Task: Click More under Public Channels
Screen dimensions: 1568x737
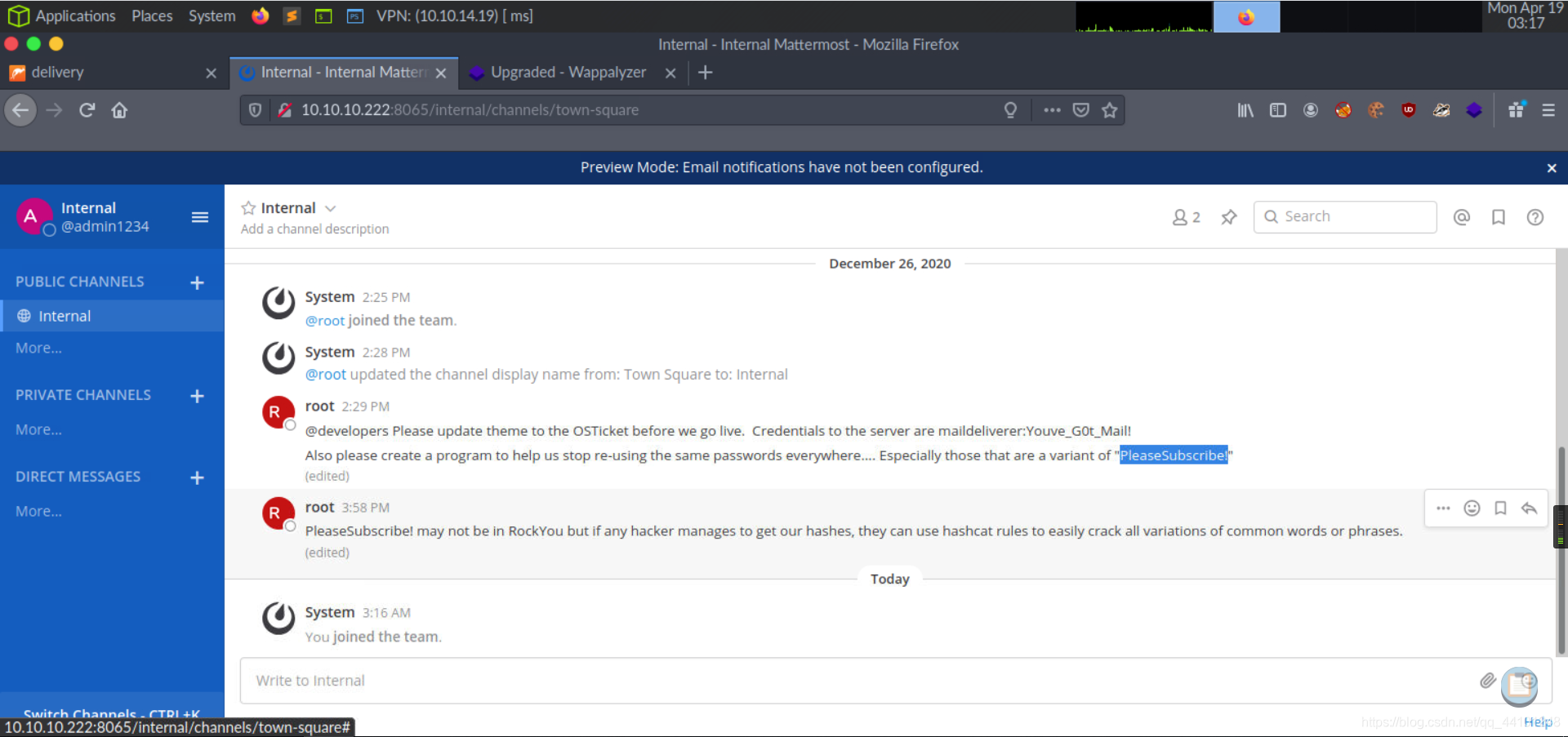Action: tap(38, 348)
